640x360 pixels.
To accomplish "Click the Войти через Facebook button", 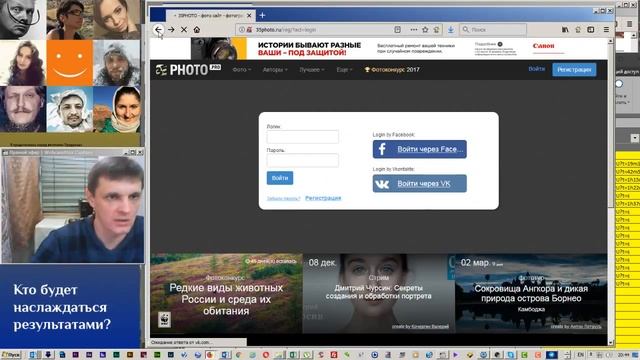I will (x=420, y=149).
